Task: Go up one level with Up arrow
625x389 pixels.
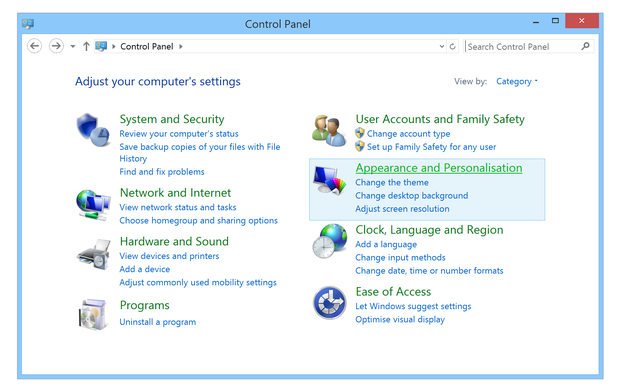Action: (x=86, y=46)
